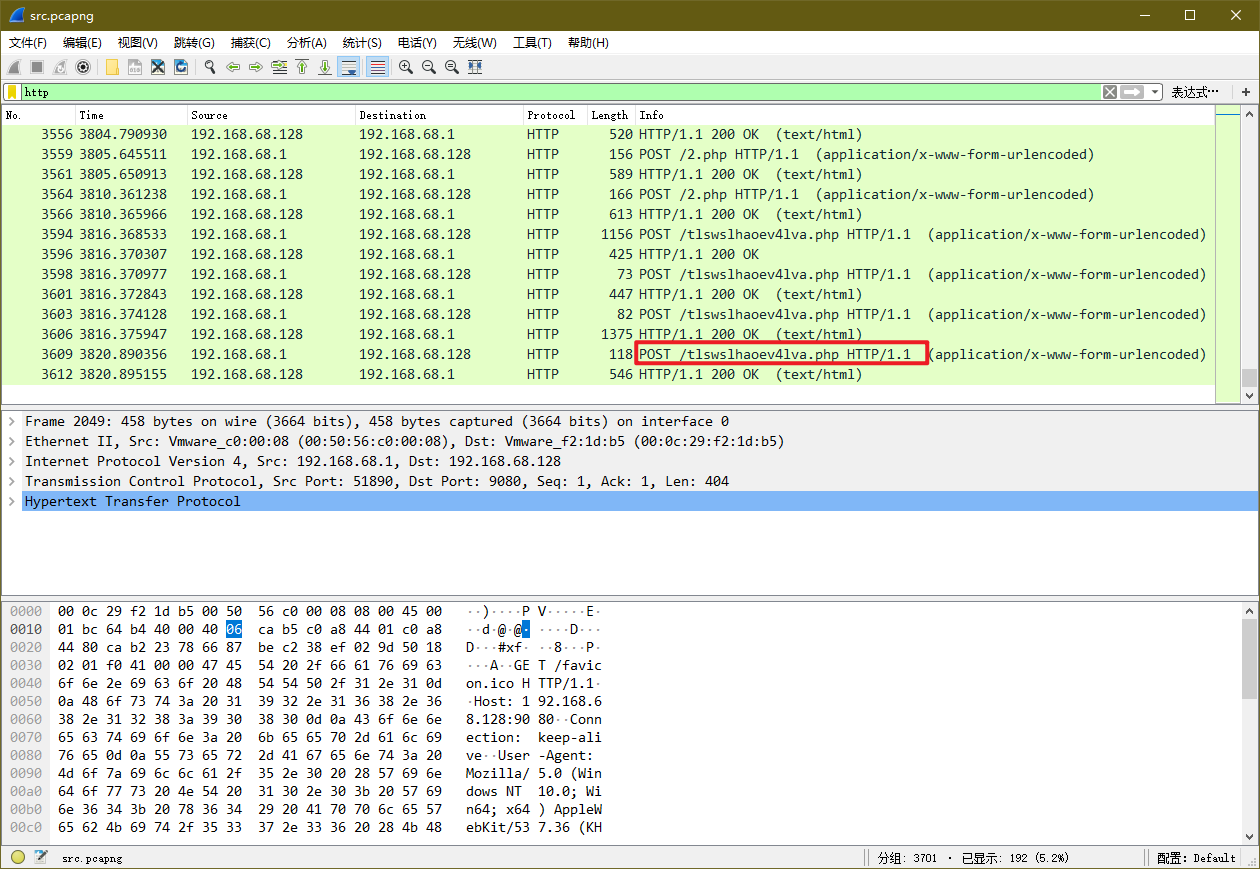
Task: Open recent display filters dropdown
Action: [x=1156, y=92]
